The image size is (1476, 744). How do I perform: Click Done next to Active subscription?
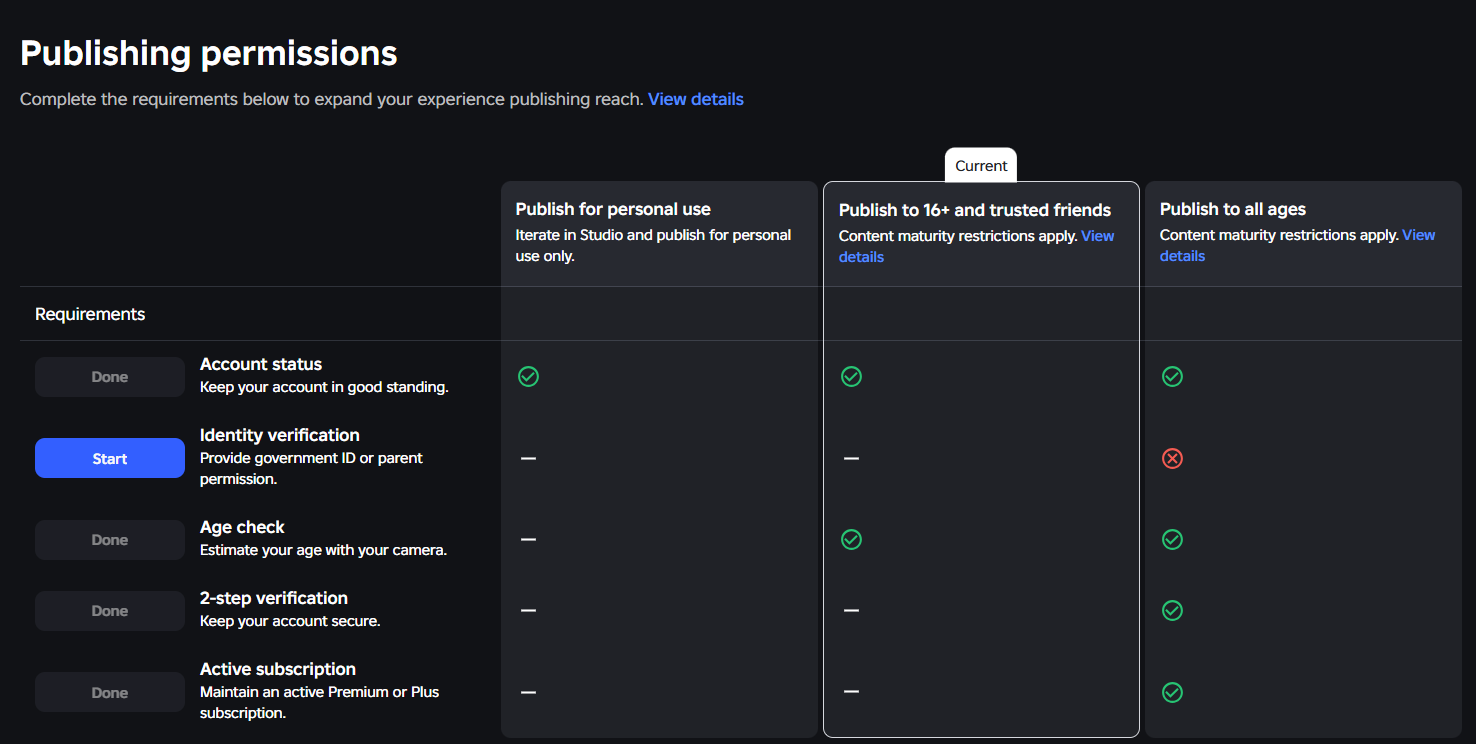point(109,691)
